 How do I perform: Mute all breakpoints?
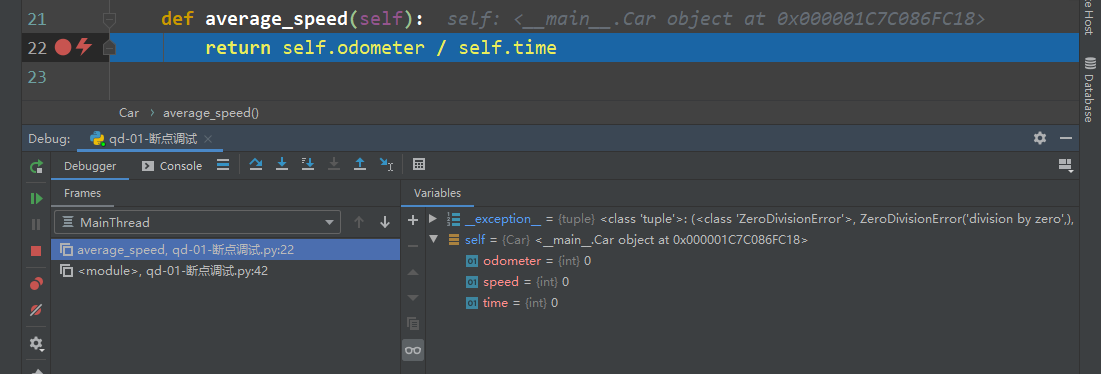pyautogui.click(x=36, y=309)
